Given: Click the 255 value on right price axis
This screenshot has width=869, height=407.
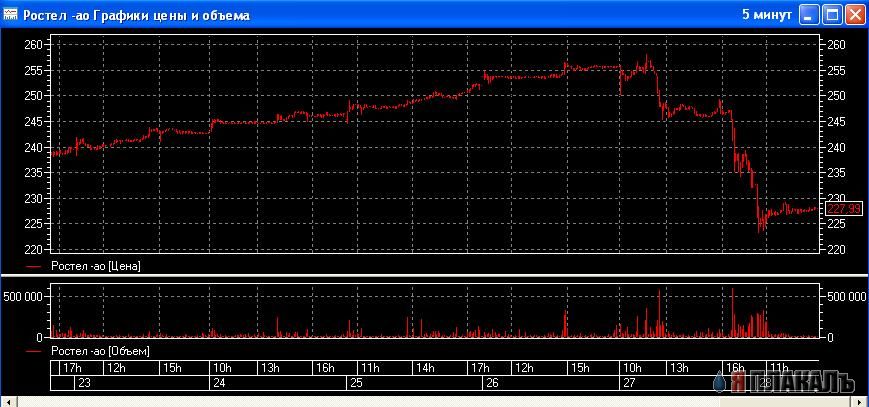Looking at the screenshot, I should pos(836,70).
